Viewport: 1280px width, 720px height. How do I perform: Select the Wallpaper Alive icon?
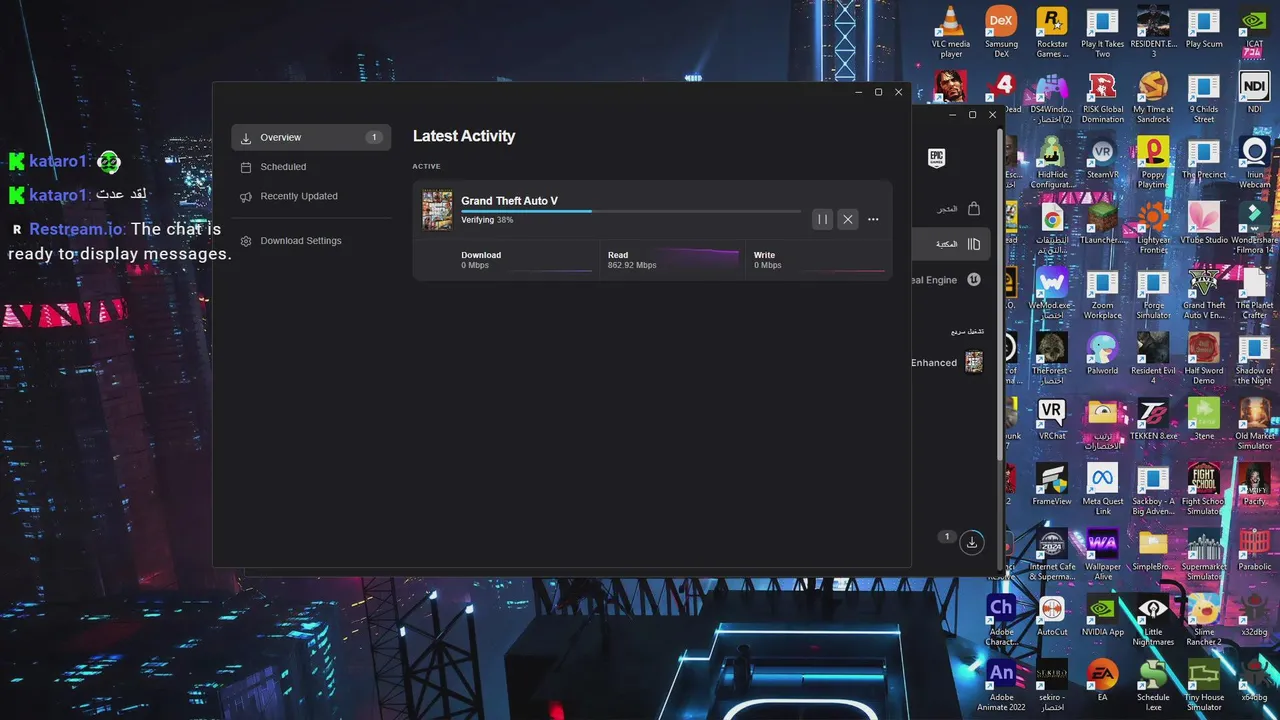[x=1102, y=554]
